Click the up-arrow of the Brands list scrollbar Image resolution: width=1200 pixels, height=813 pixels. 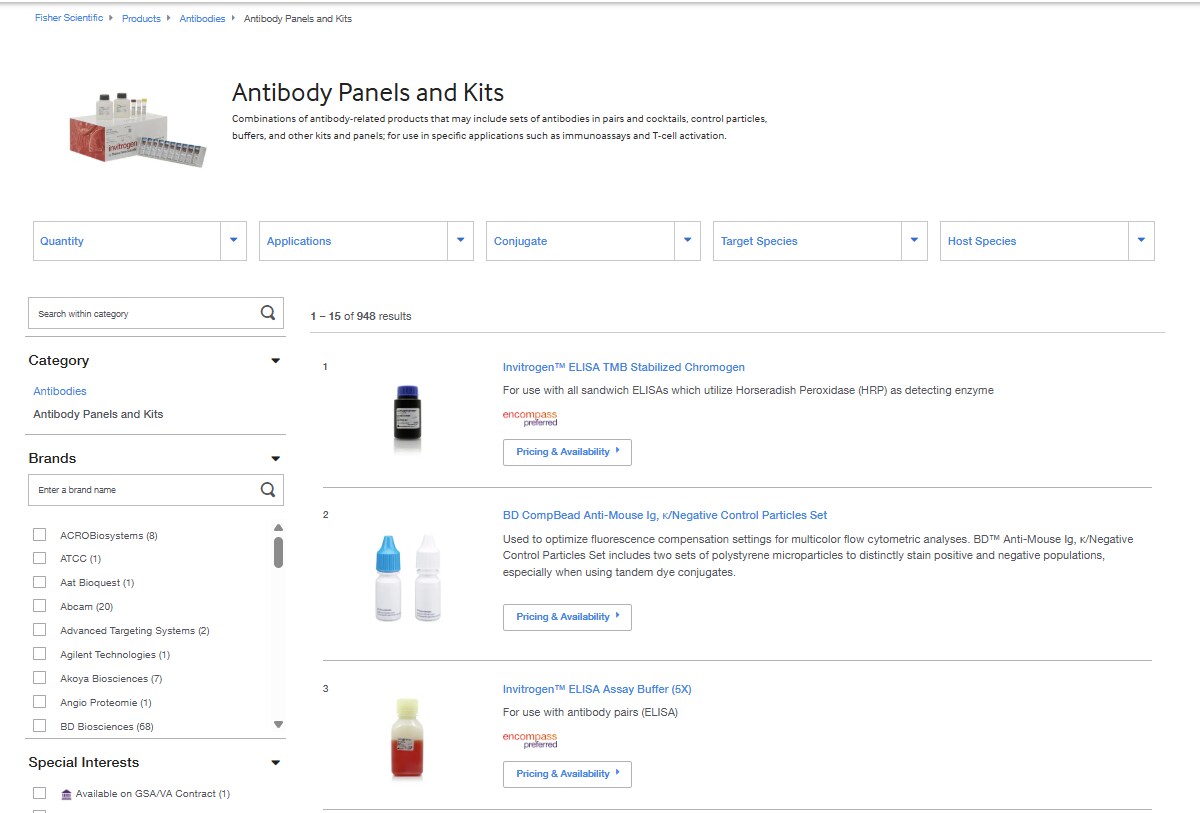279,527
